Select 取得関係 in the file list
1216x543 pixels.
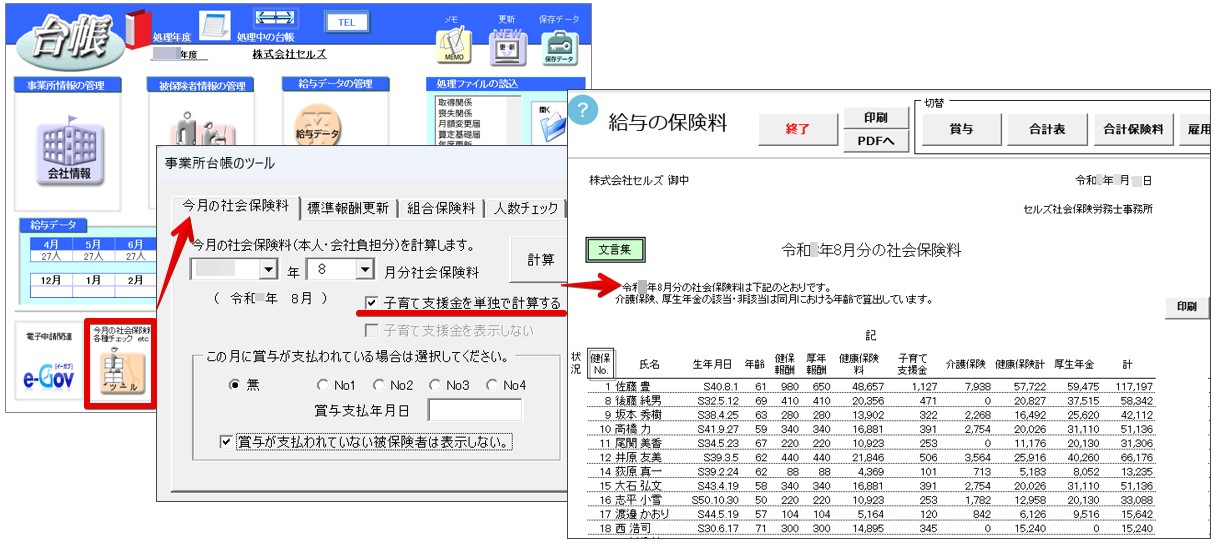(456, 103)
